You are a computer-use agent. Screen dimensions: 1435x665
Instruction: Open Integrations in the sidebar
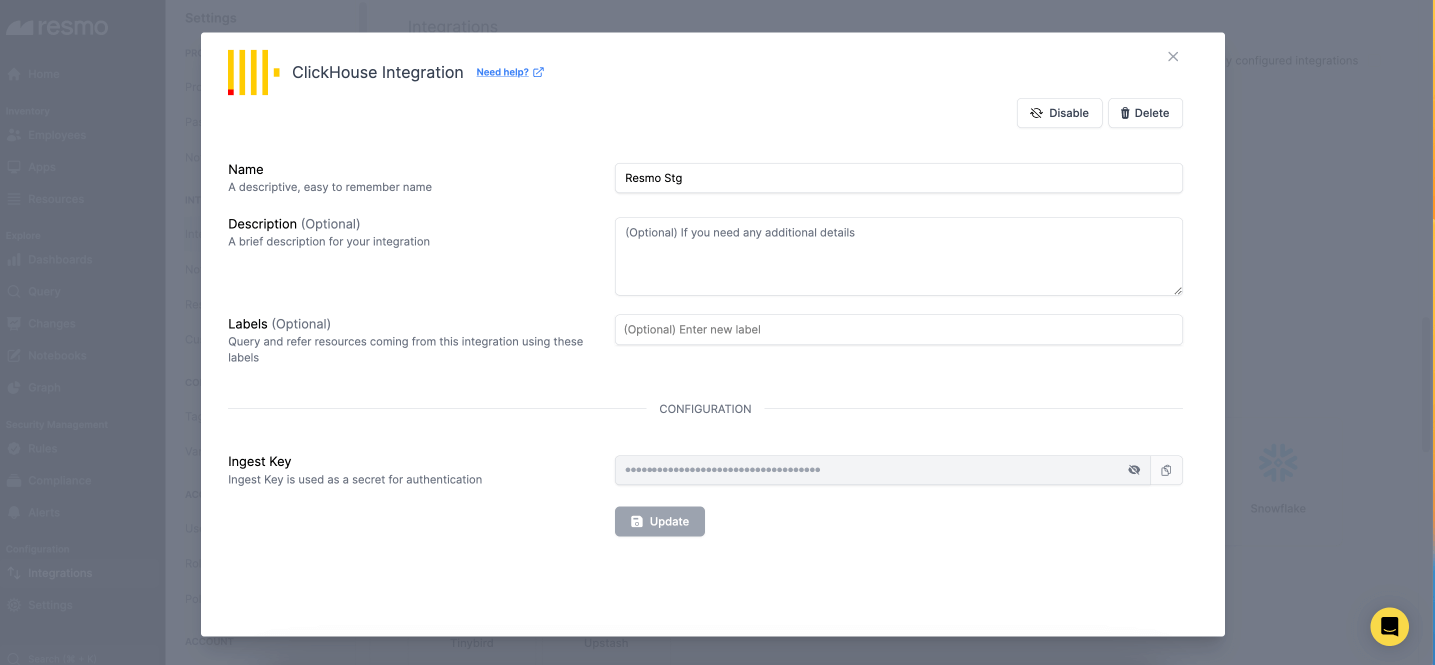point(59,573)
